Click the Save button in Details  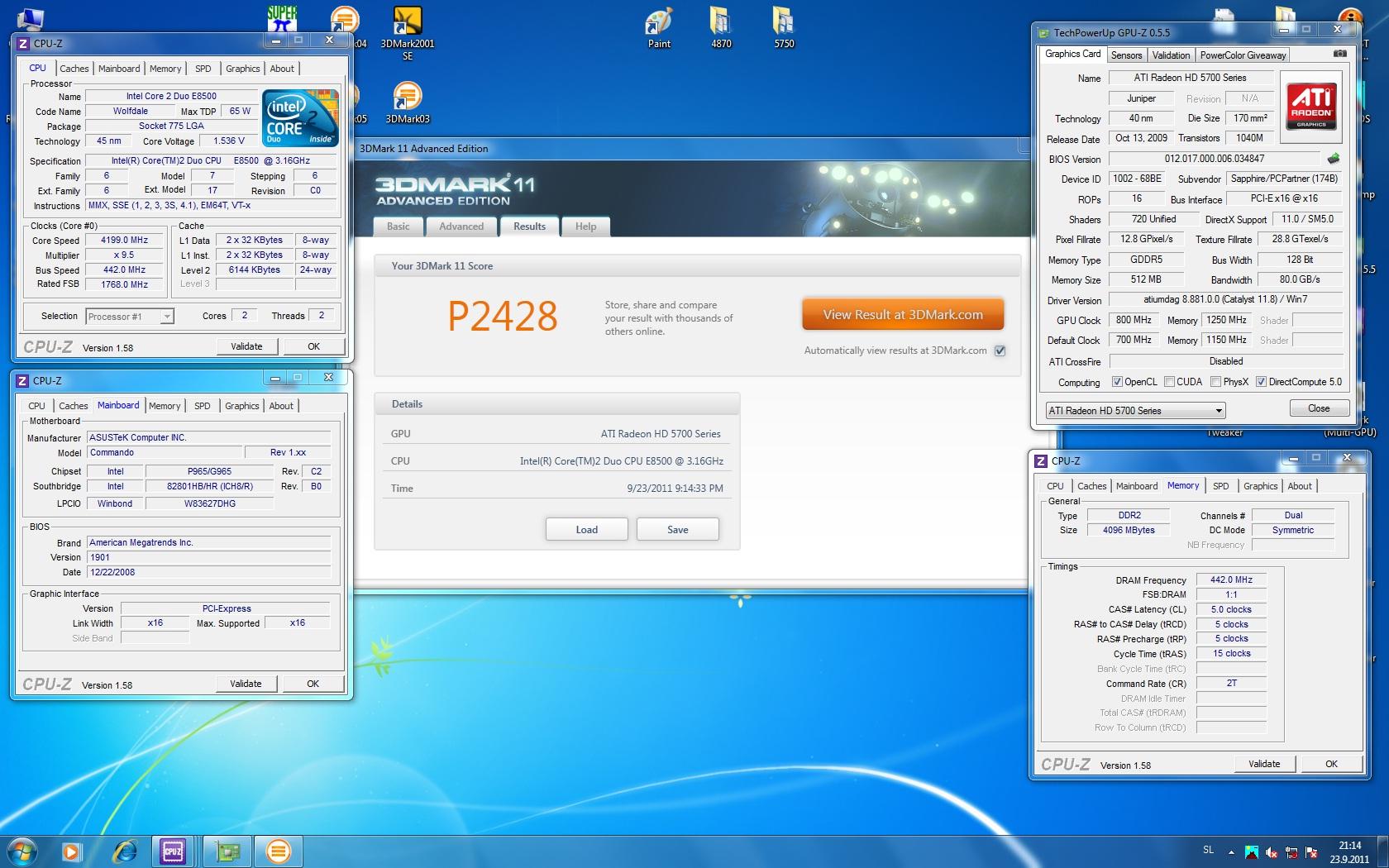point(677,529)
